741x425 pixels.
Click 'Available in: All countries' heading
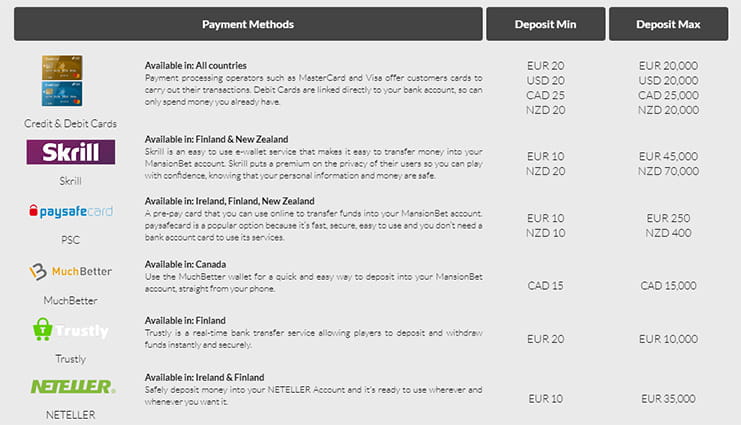coord(196,66)
